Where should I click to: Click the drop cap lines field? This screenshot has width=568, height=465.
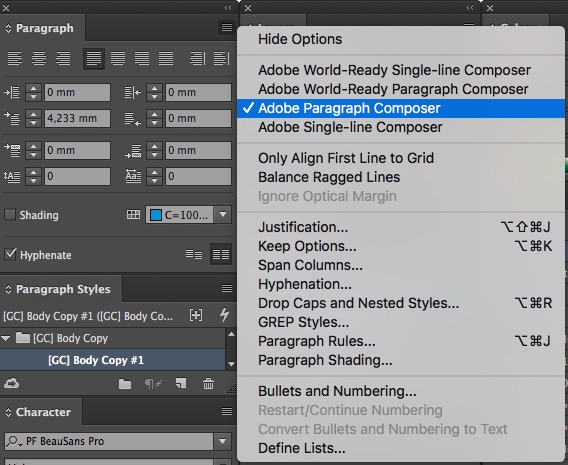point(77,176)
